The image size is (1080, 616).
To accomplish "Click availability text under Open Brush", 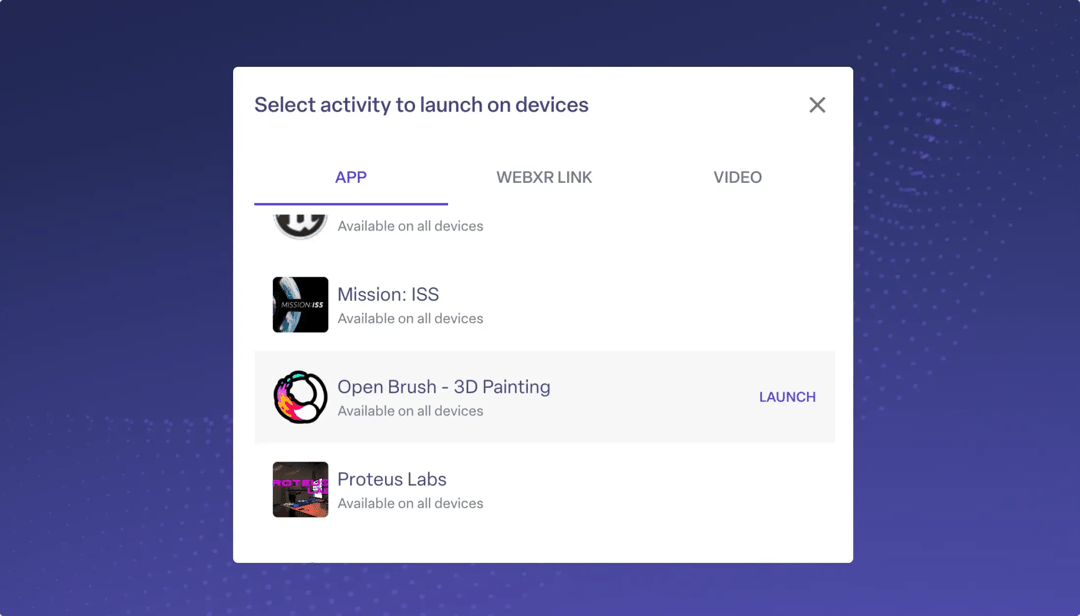I will click(410, 411).
